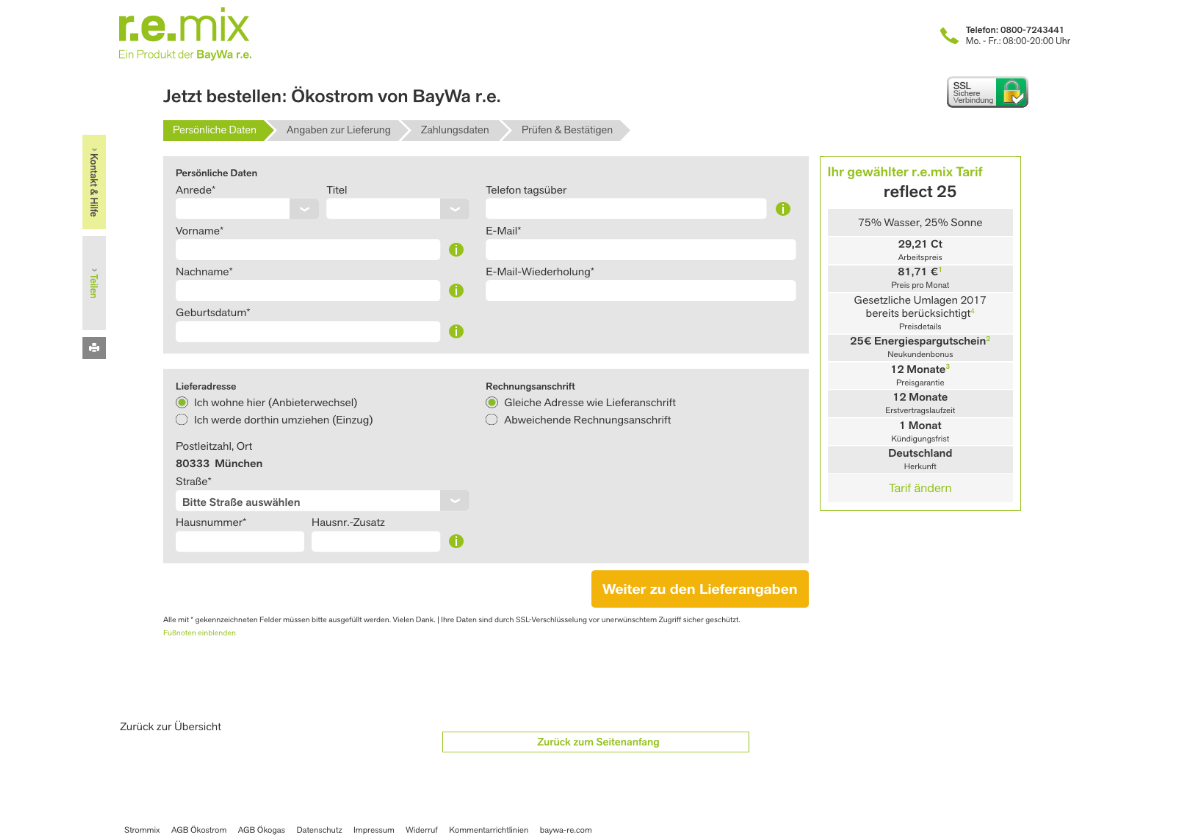Click the info icon beside Hausnummer
Screen dimensions: 1200x840
pyautogui.click(x=457, y=540)
